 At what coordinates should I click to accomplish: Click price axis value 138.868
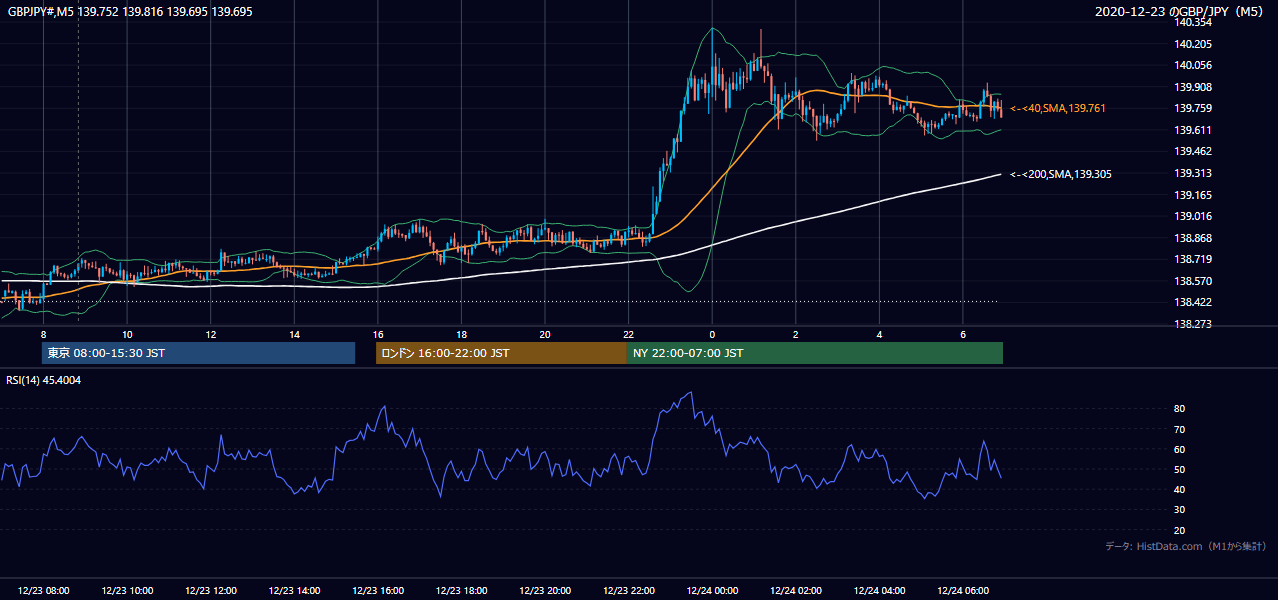pyautogui.click(x=1194, y=238)
